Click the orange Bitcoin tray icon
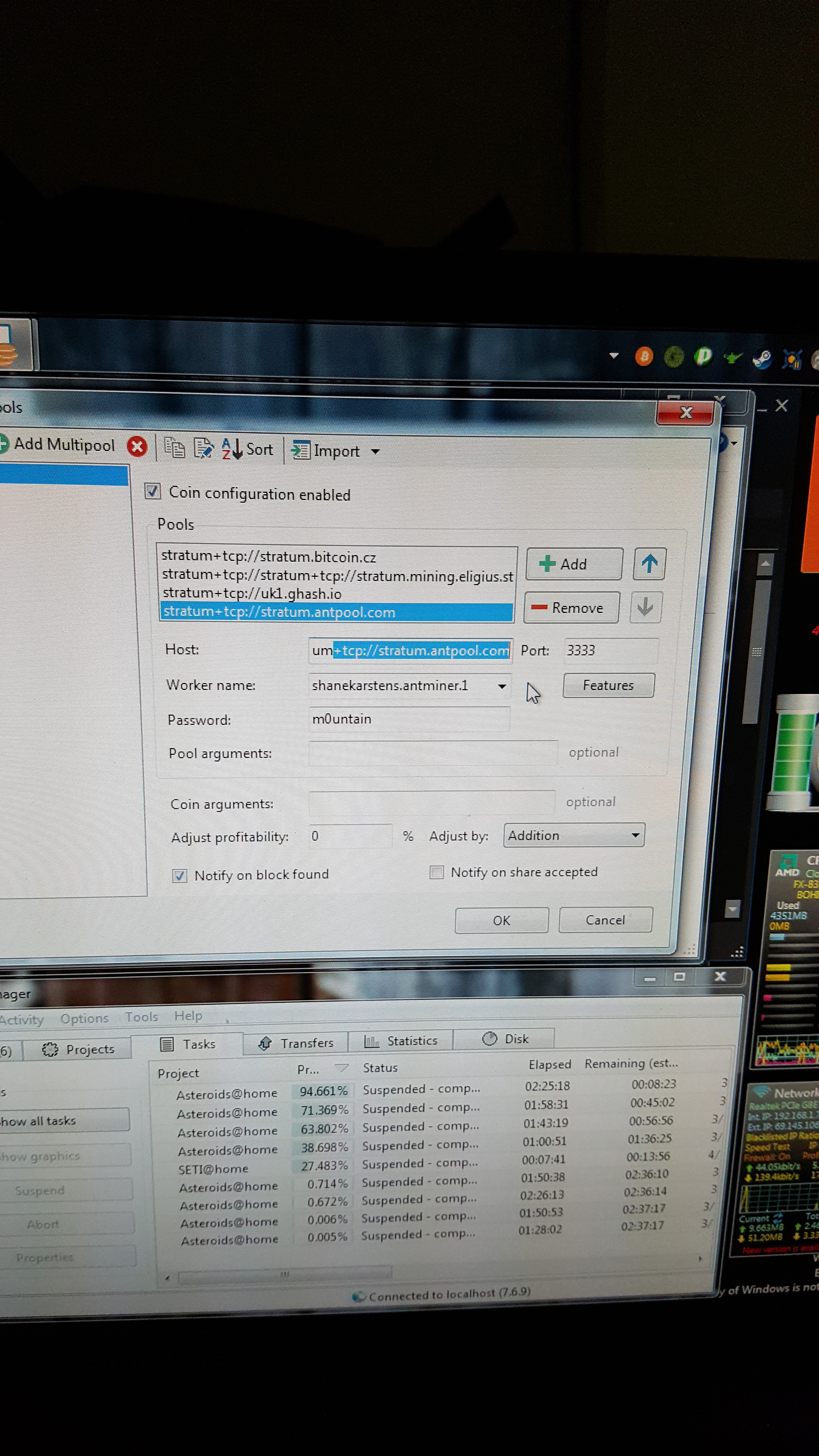The height and width of the screenshot is (1456, 819). pyautogui.click(x=644, y=356)
